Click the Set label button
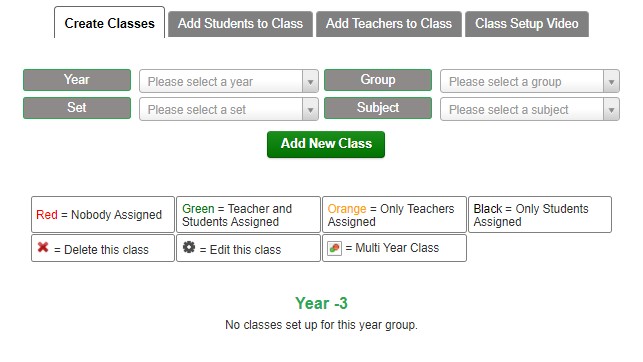Screen dimensions: 643x362 (x=77, y=108)
